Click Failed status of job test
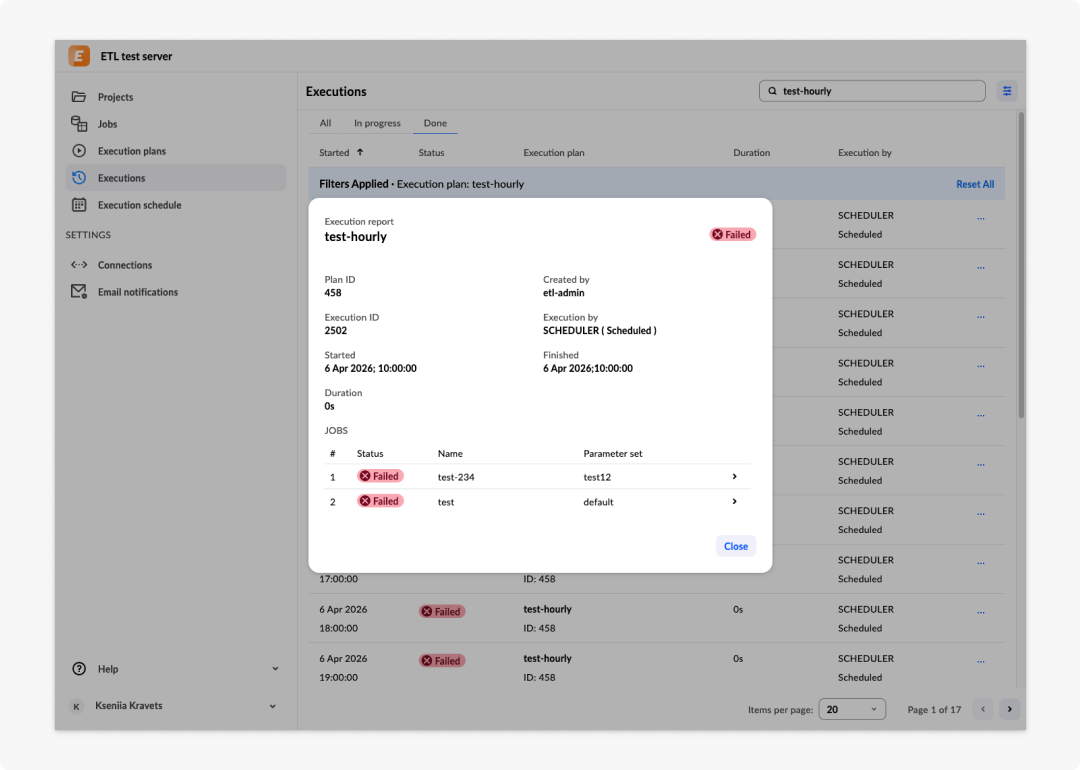Viewport: 1080px width, 770px height. (380, 501)
